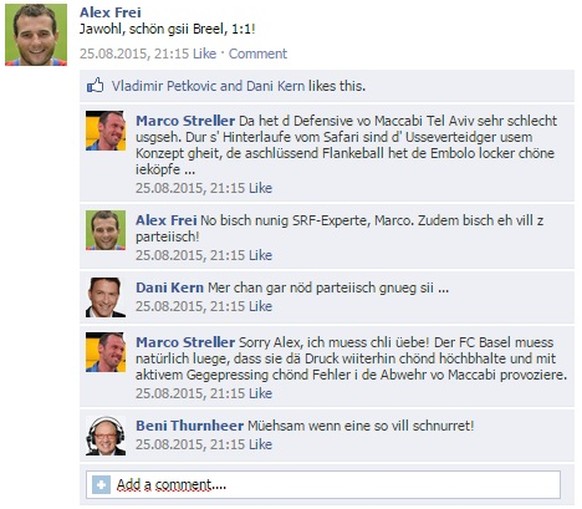The height and width of the screenshot is (509, 582).
Task: Open Alex Frei's large profile picture
Action: pyautogui.click(x=36, y=35)
